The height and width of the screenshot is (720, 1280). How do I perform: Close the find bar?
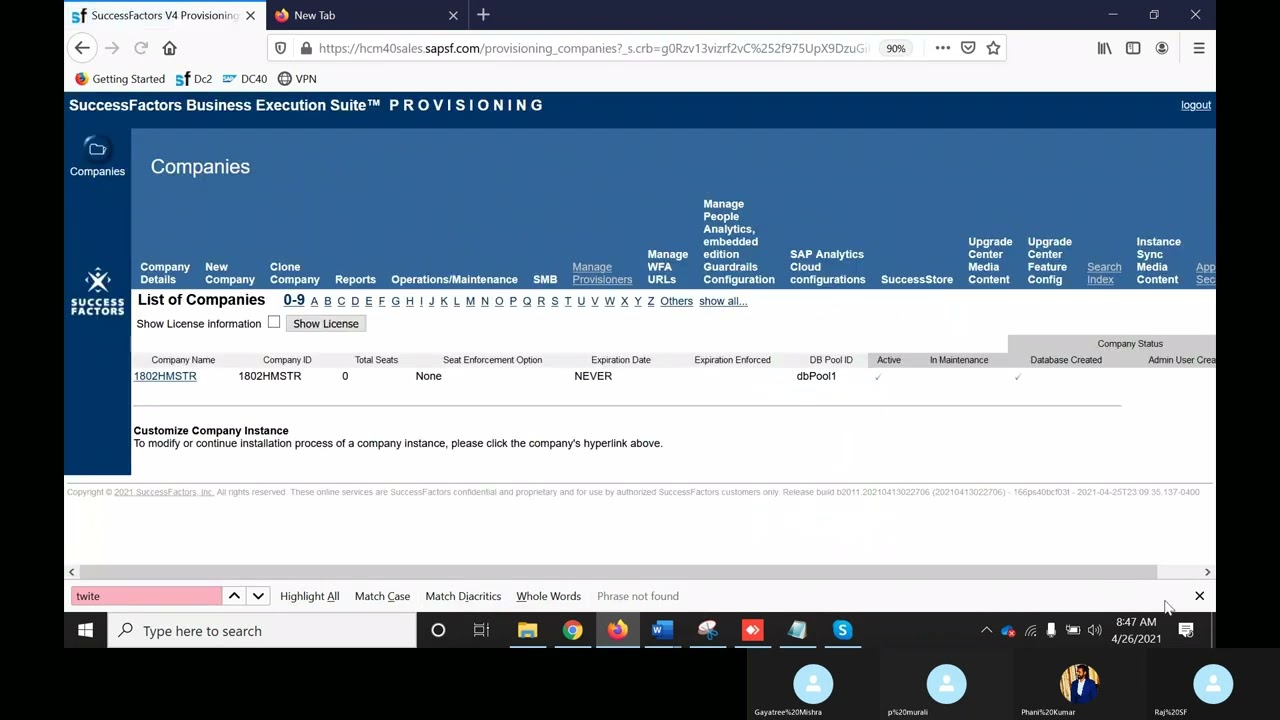[x=1199, y=596]
